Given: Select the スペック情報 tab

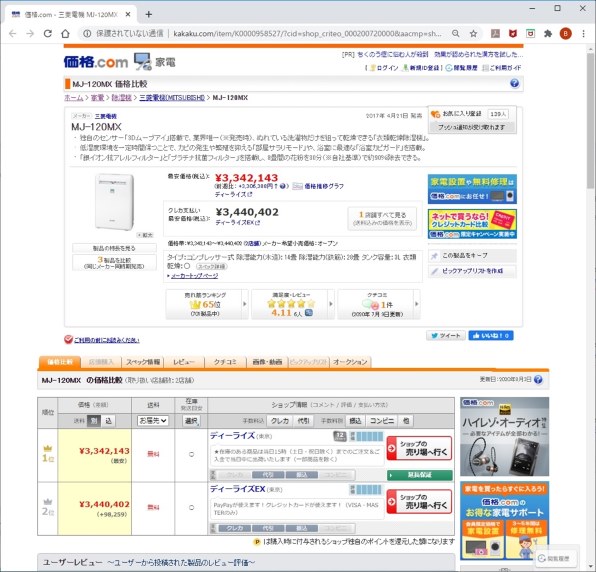Looking at the screenshot, I should [143, 362].
